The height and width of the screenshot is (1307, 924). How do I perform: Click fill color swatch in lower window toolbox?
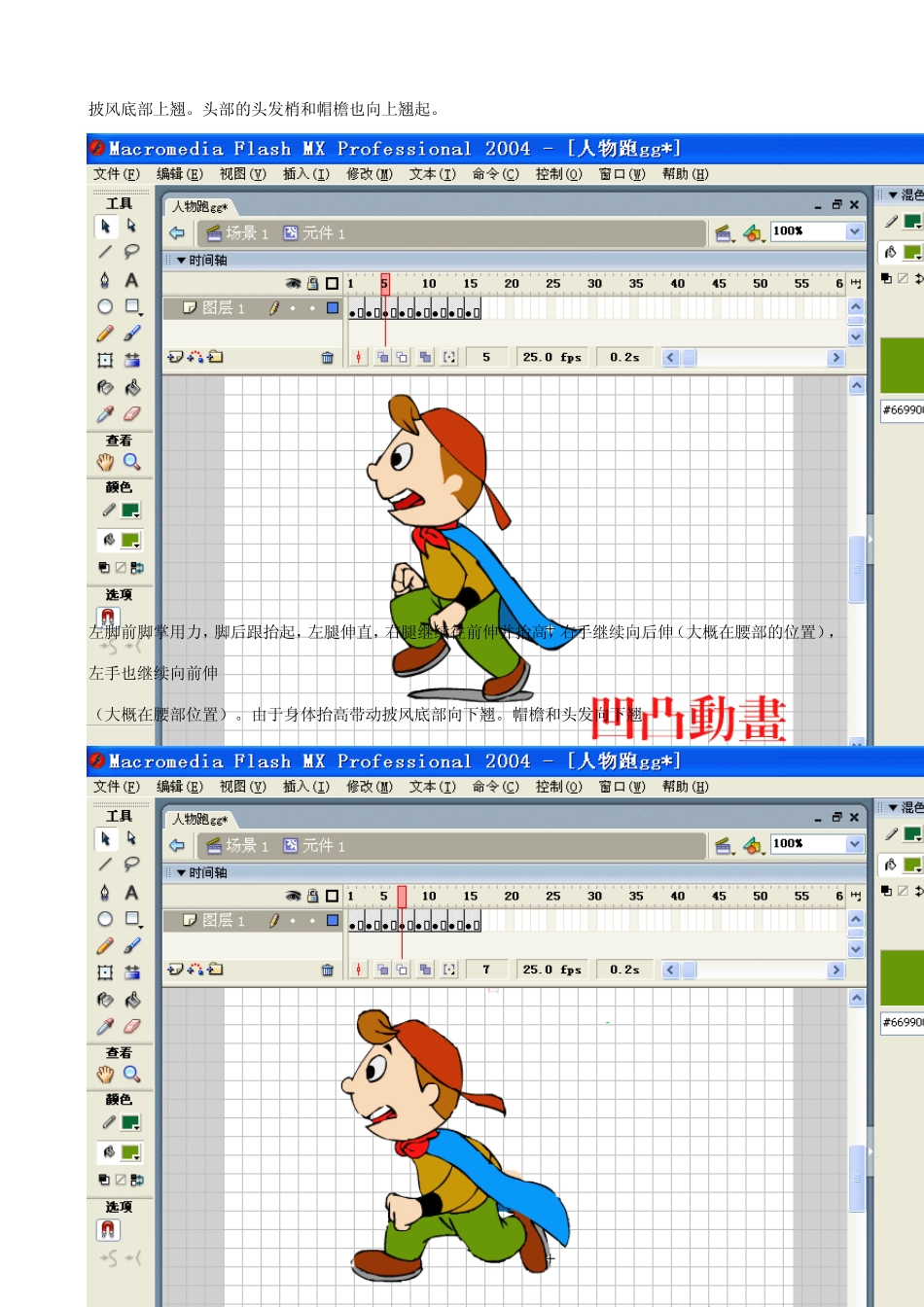click(x=130, y=1152)
